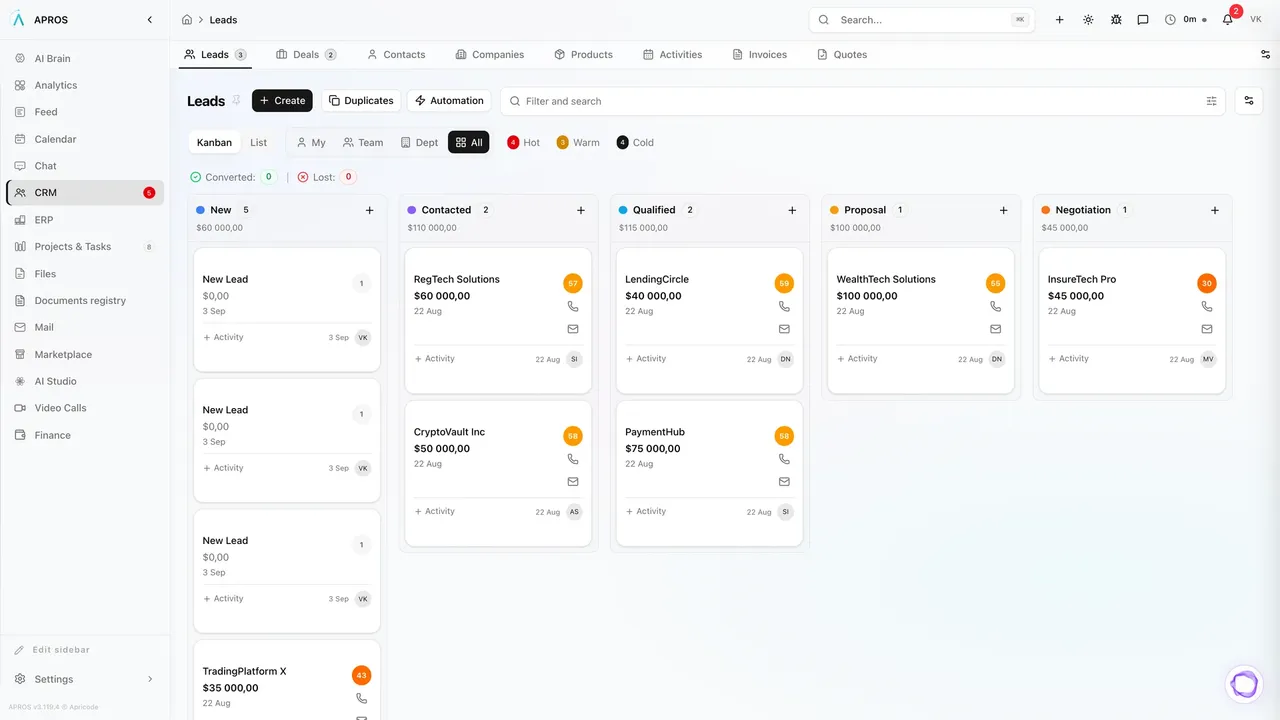Click the Create lead button
This screenshot has width=1280, height=720.
tap(282, 101)
